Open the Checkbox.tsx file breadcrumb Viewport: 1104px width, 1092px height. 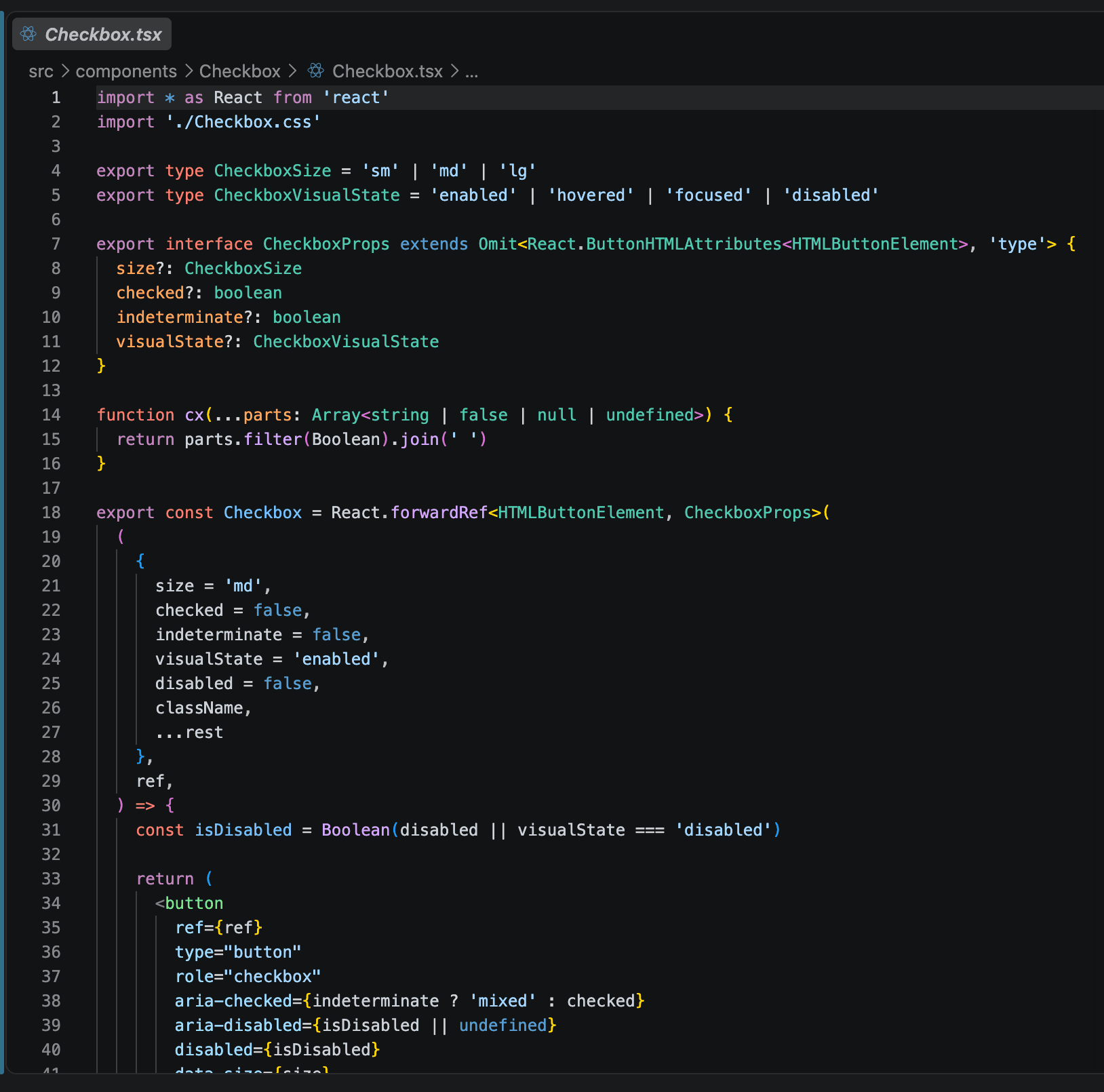(x=387, y=71)
